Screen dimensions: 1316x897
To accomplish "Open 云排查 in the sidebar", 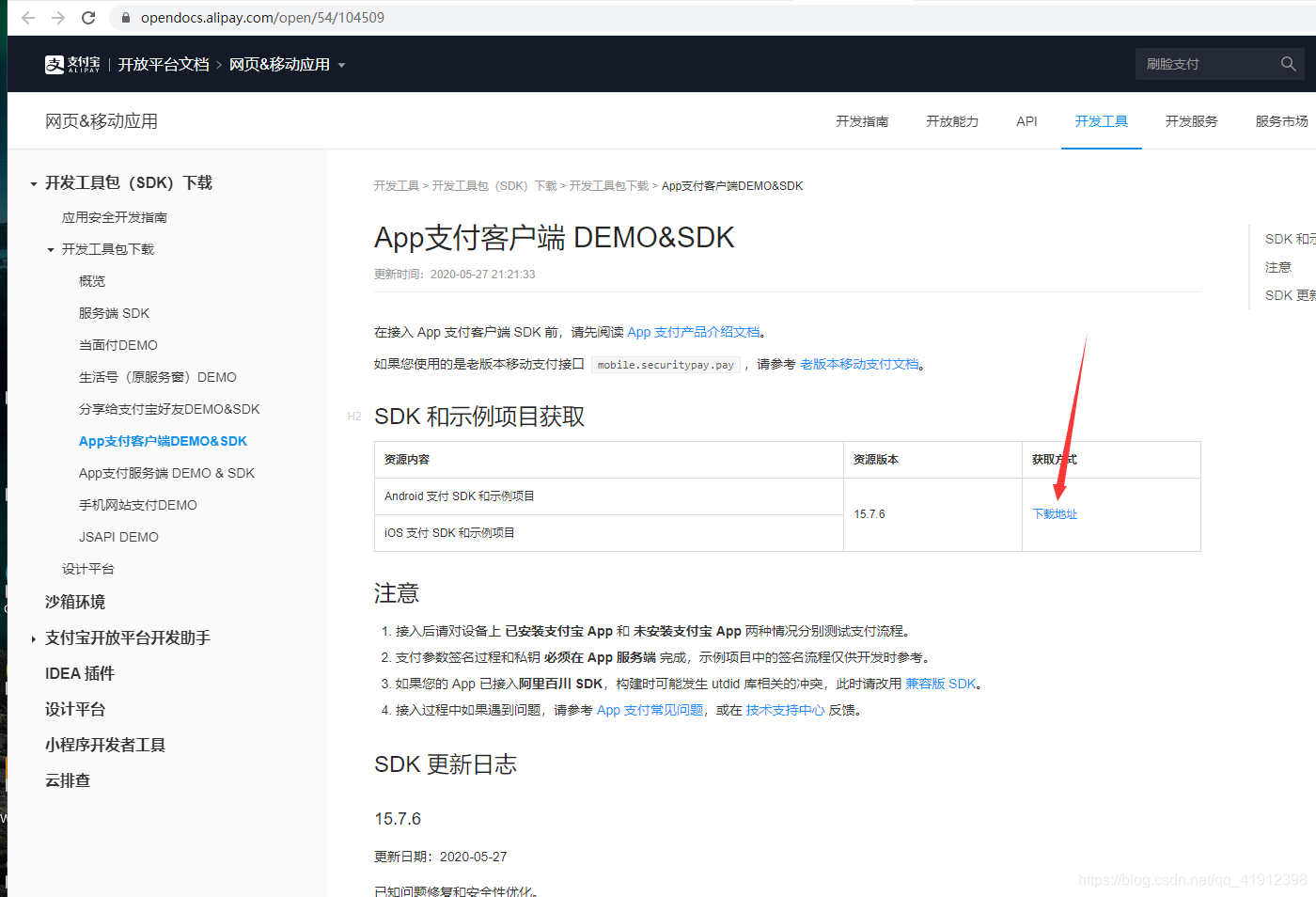I will point(68,780).
